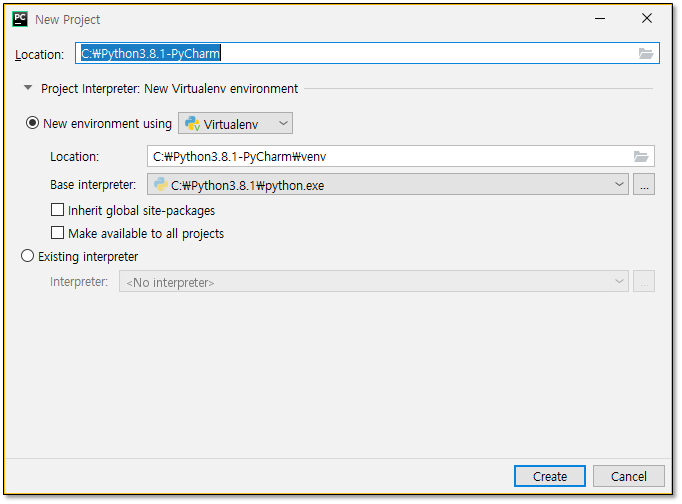Screen dimensions: 682x504
Task: Click the Project Interpreter section header text
Action: tap(170, 89)
